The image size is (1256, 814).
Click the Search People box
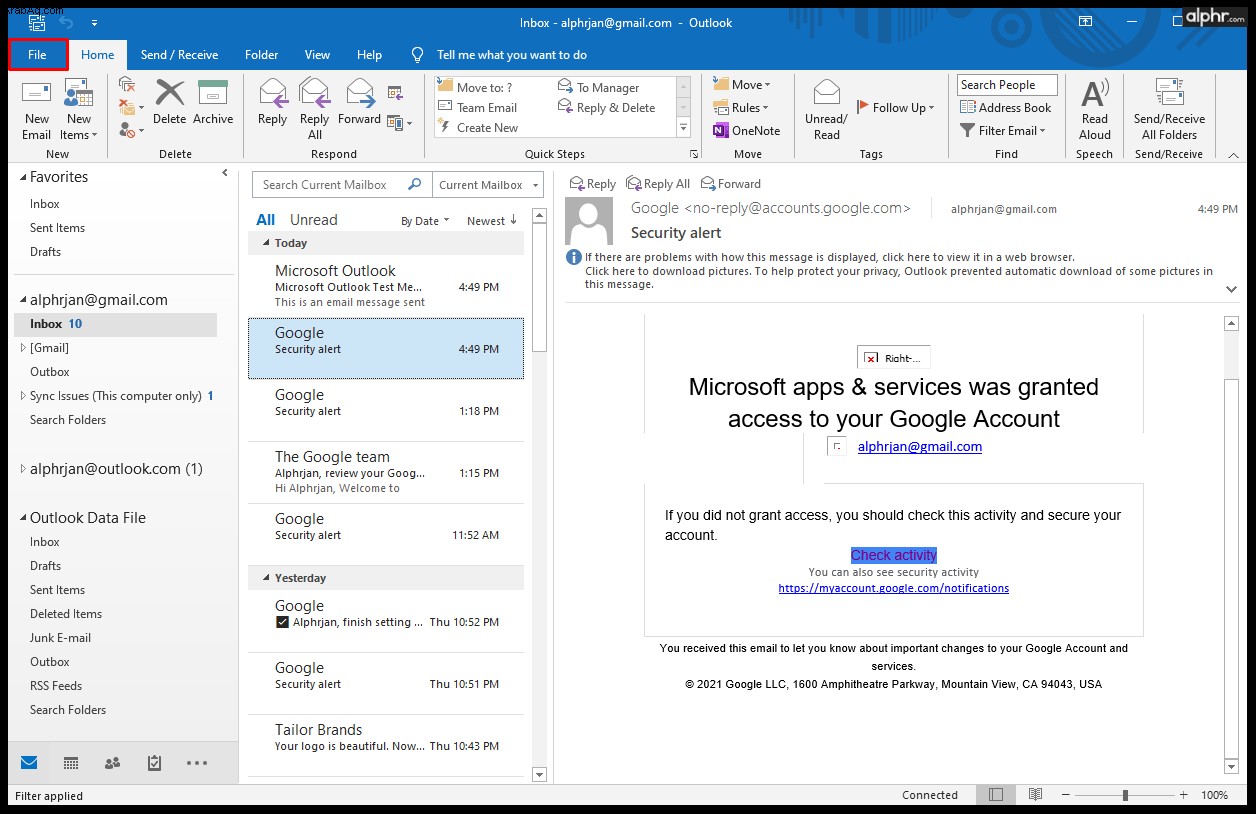[x=1007, y=85]
